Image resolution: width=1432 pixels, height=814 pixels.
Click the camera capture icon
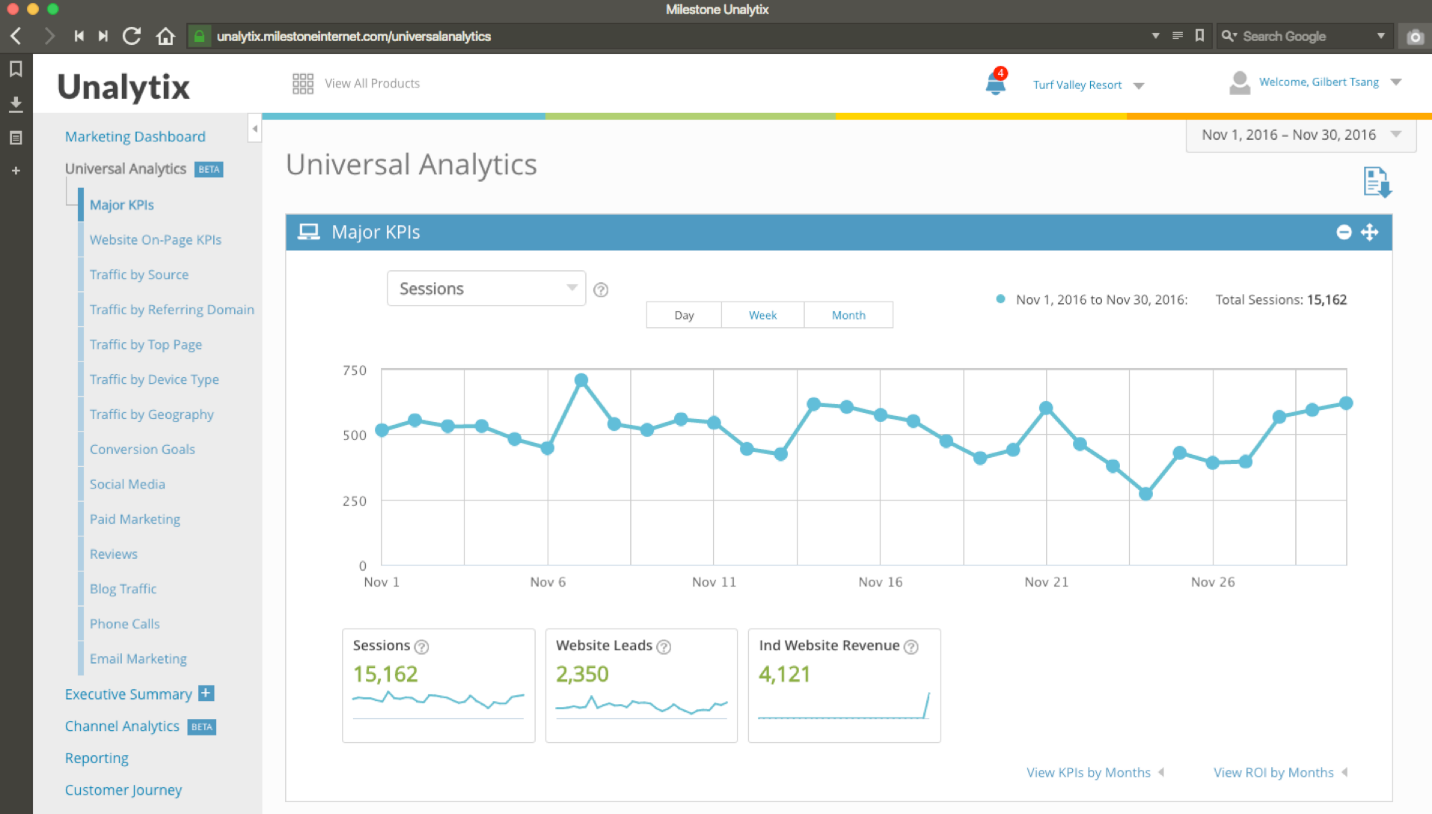(1414, 36)
